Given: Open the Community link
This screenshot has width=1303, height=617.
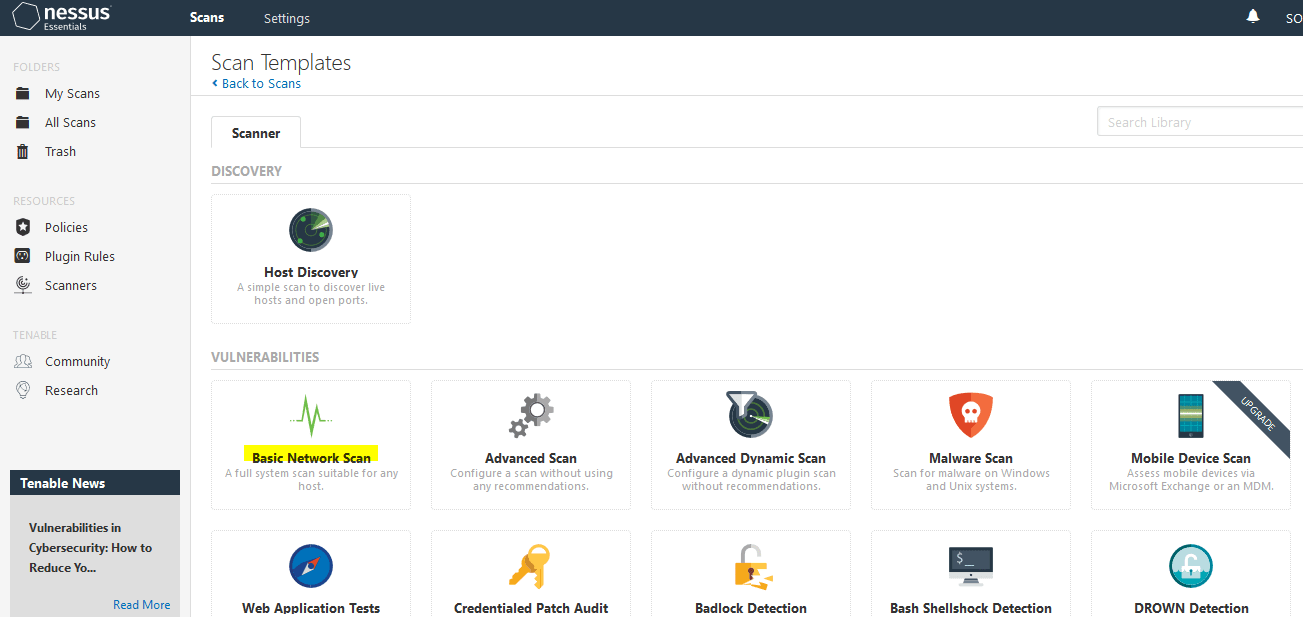Looking at the screenshot, I should point(77,361).
